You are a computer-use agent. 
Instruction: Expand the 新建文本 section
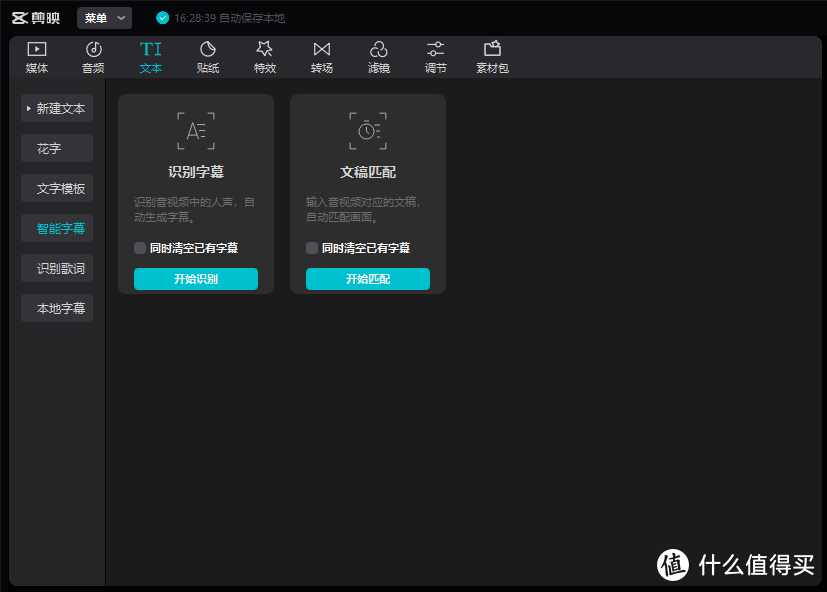[x=57, y=108]
